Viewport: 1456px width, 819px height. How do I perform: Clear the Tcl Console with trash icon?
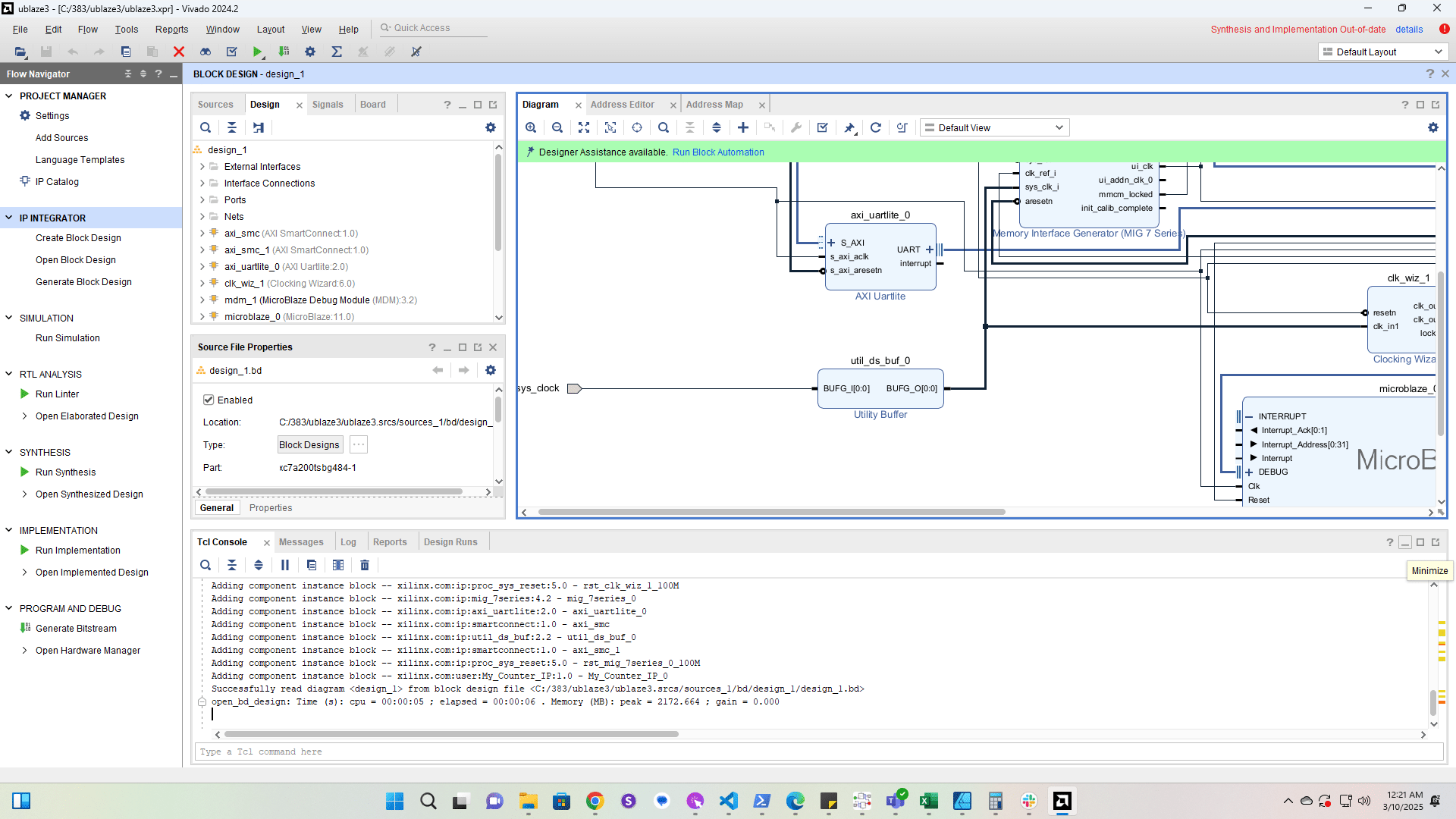pyautogui.click(x=365, y=565)
